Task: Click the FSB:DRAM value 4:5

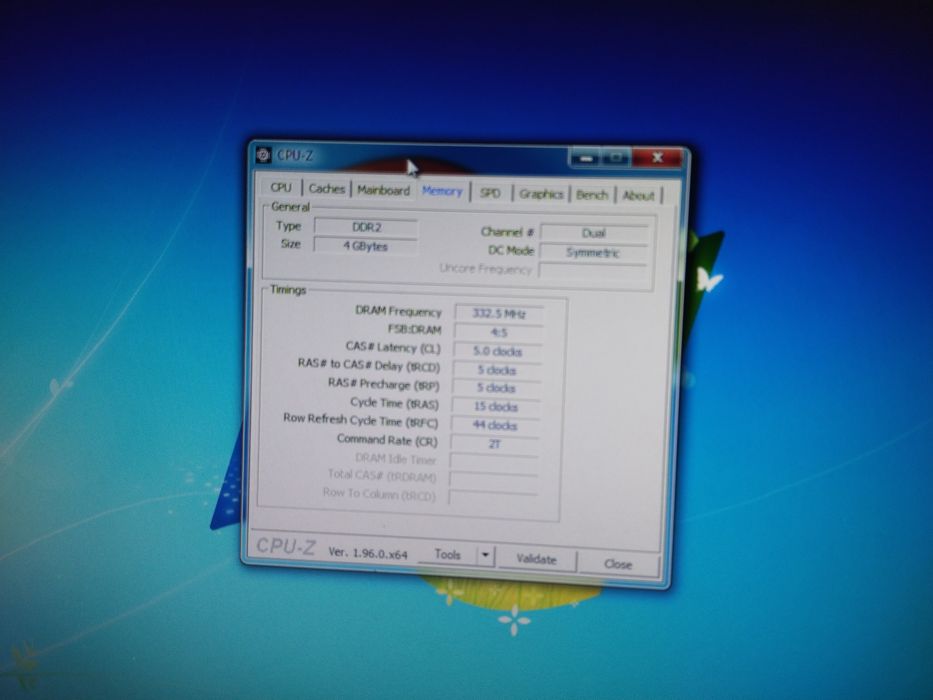Action: 498,332
